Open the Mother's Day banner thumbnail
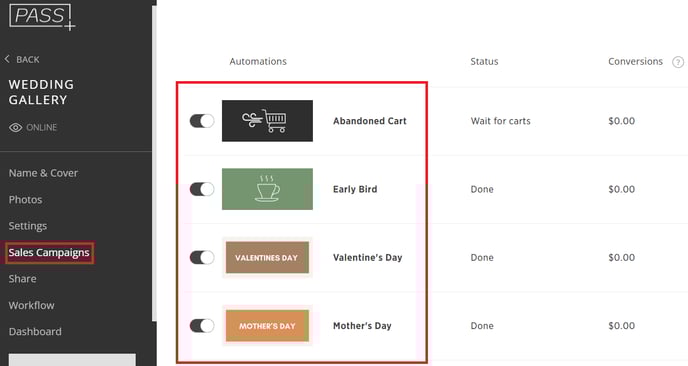This screenshot has height=366, width=688. tap(267, 326)
